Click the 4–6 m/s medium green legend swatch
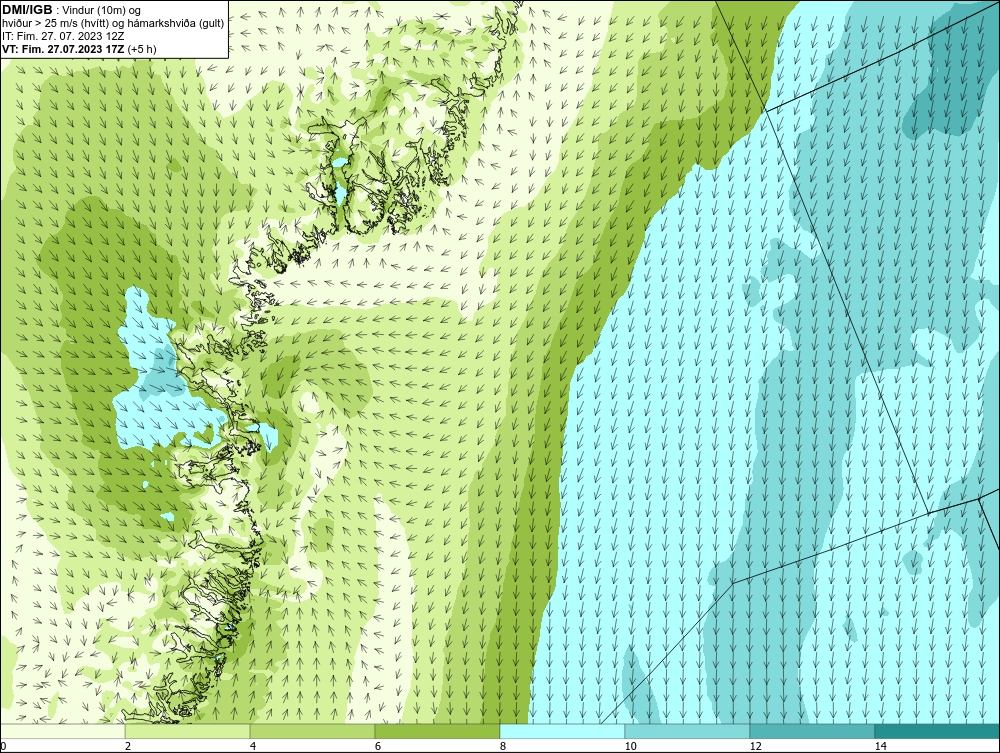This screenshot has width=1000, height=753. click(312, 731)
